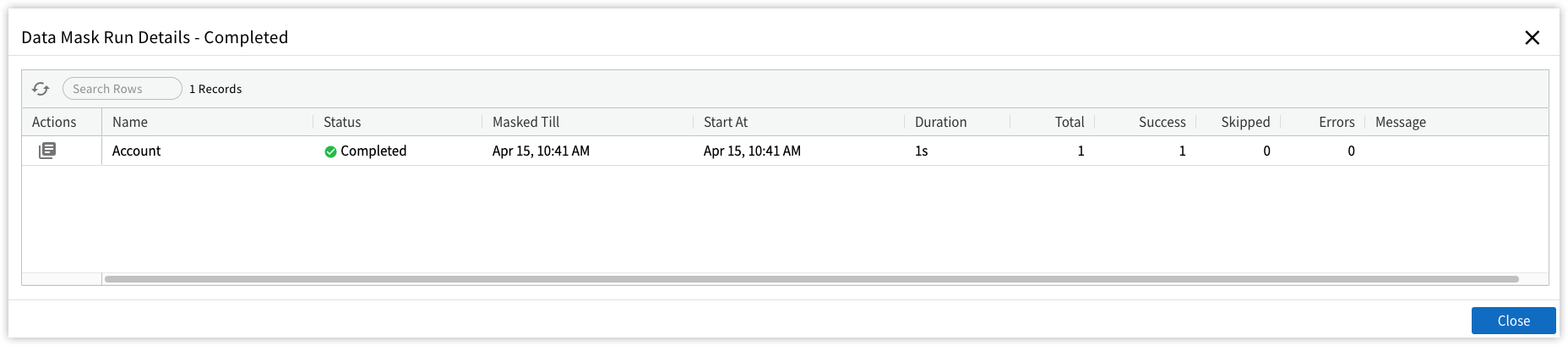The height and width of the screenshot is (346, 1568).
Task: Click the blue Close button
Action: [1513, 321]
